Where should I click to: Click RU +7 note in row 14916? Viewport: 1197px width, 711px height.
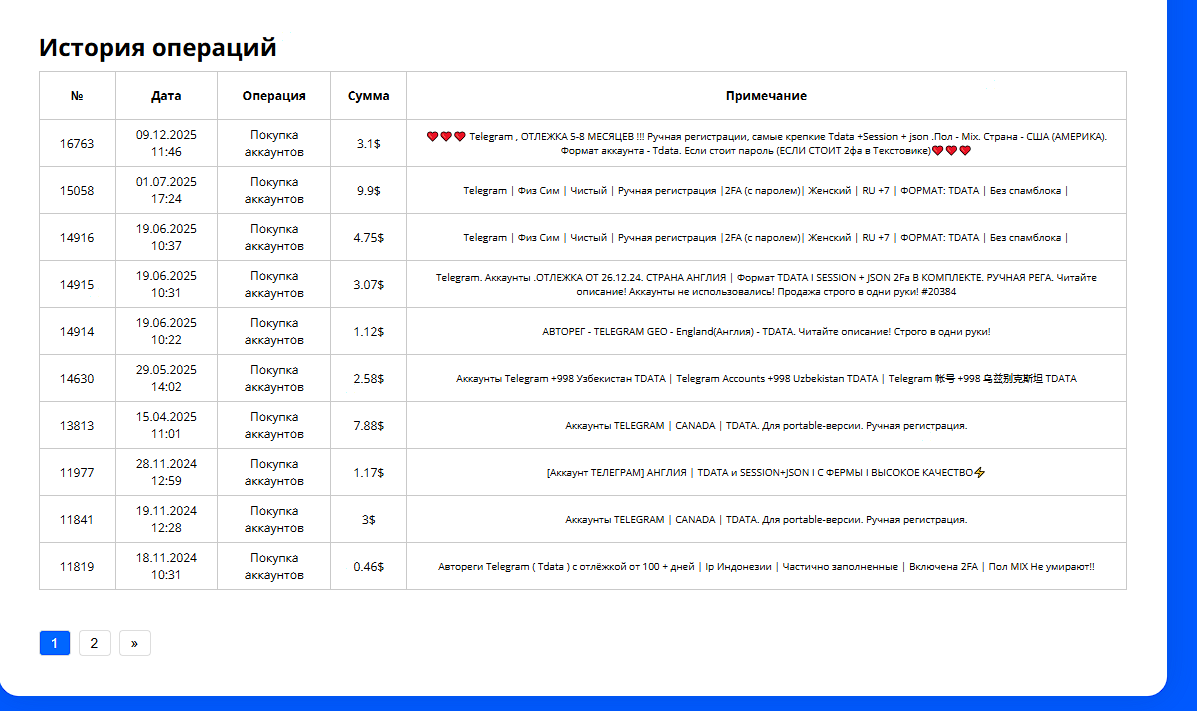766,238
